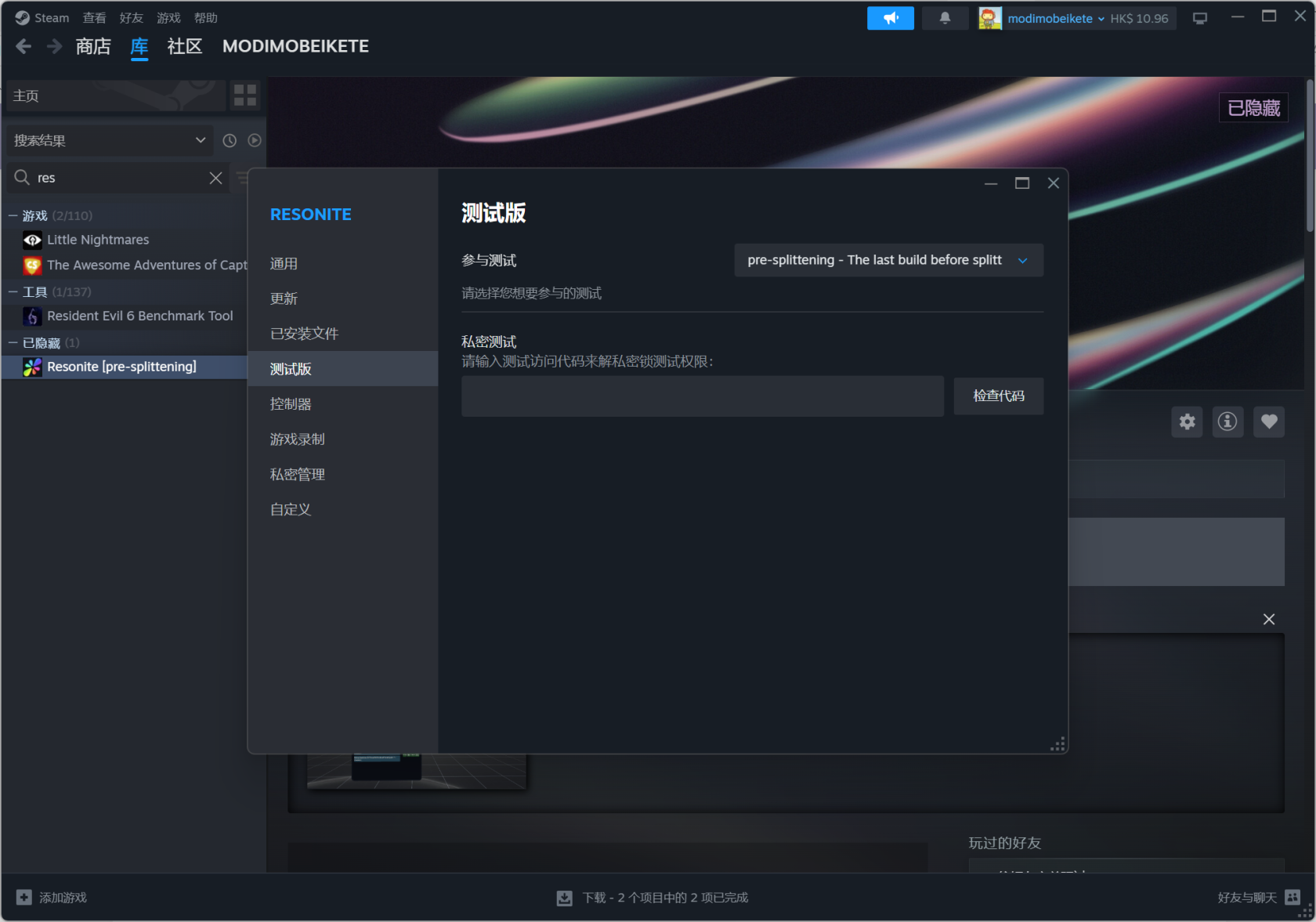The width and height of the screenshot is (1316, 922).
Task: Click the recent activity clock icon
Action: [230, 140]
